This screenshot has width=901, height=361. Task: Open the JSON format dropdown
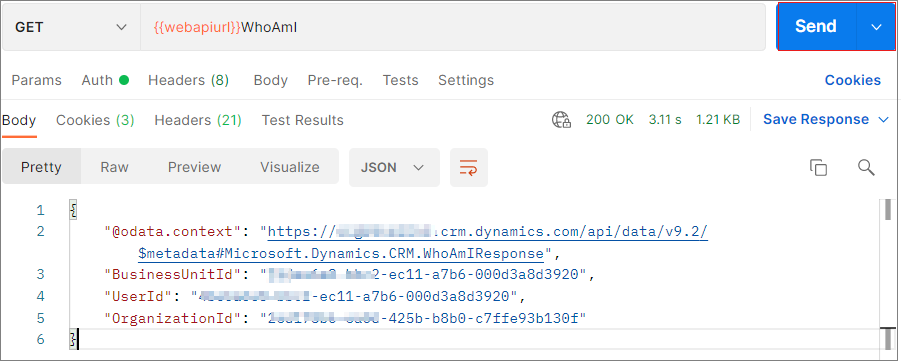[x=394, y=167]
